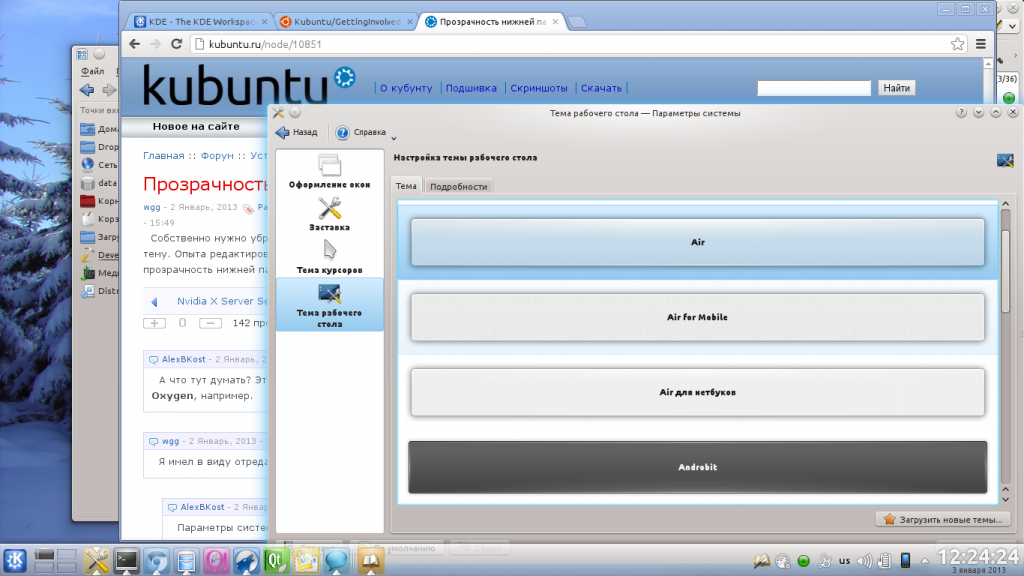This screenshot has width=1024, height=576.
Task: Open the Заставка settings module
Action: (329, 214)
